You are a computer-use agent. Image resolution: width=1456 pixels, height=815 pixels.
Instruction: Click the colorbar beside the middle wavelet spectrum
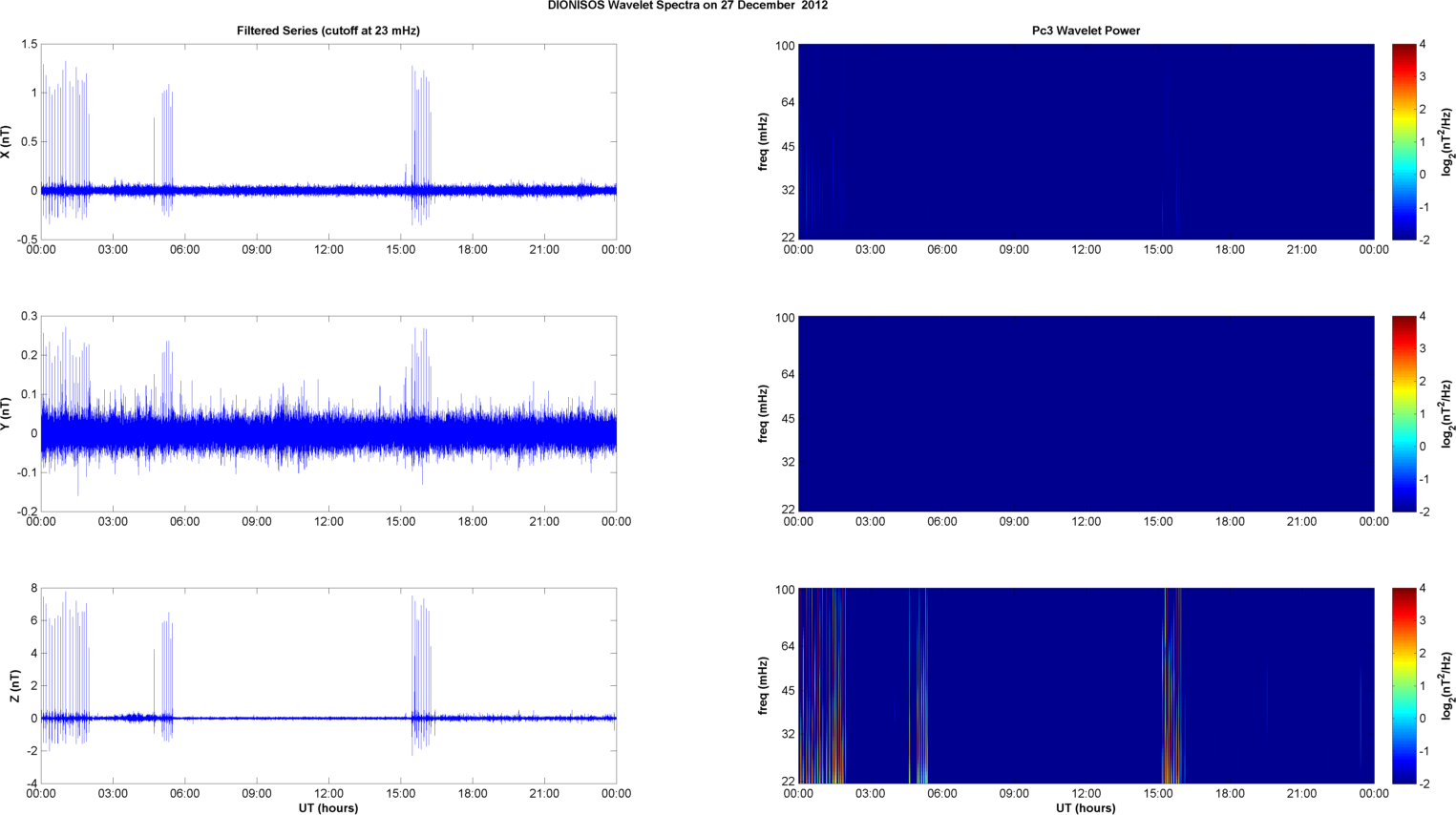(1403, 413)
